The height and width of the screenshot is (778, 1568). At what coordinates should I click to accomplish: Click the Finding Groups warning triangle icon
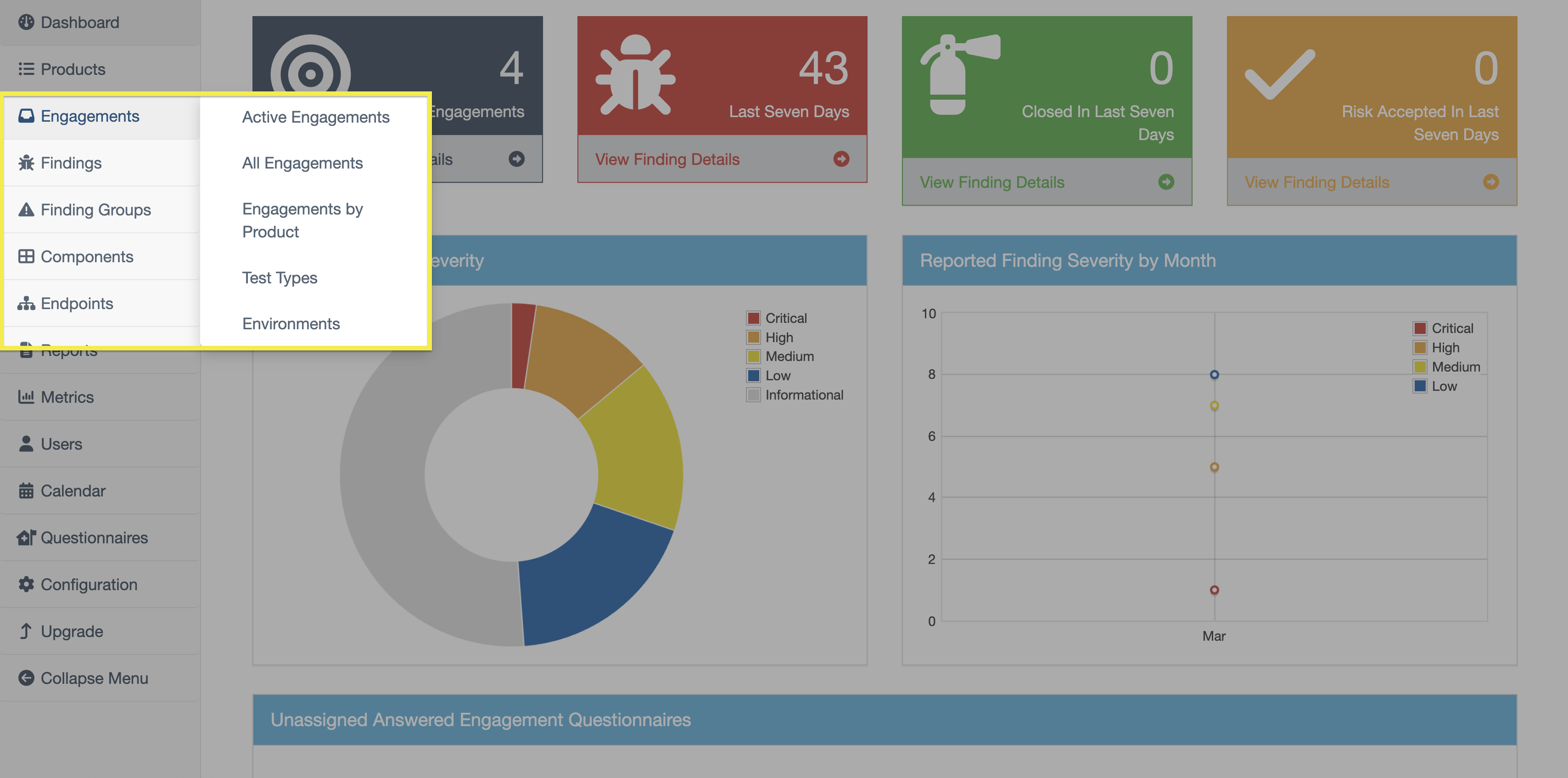(x=26, y=209)
